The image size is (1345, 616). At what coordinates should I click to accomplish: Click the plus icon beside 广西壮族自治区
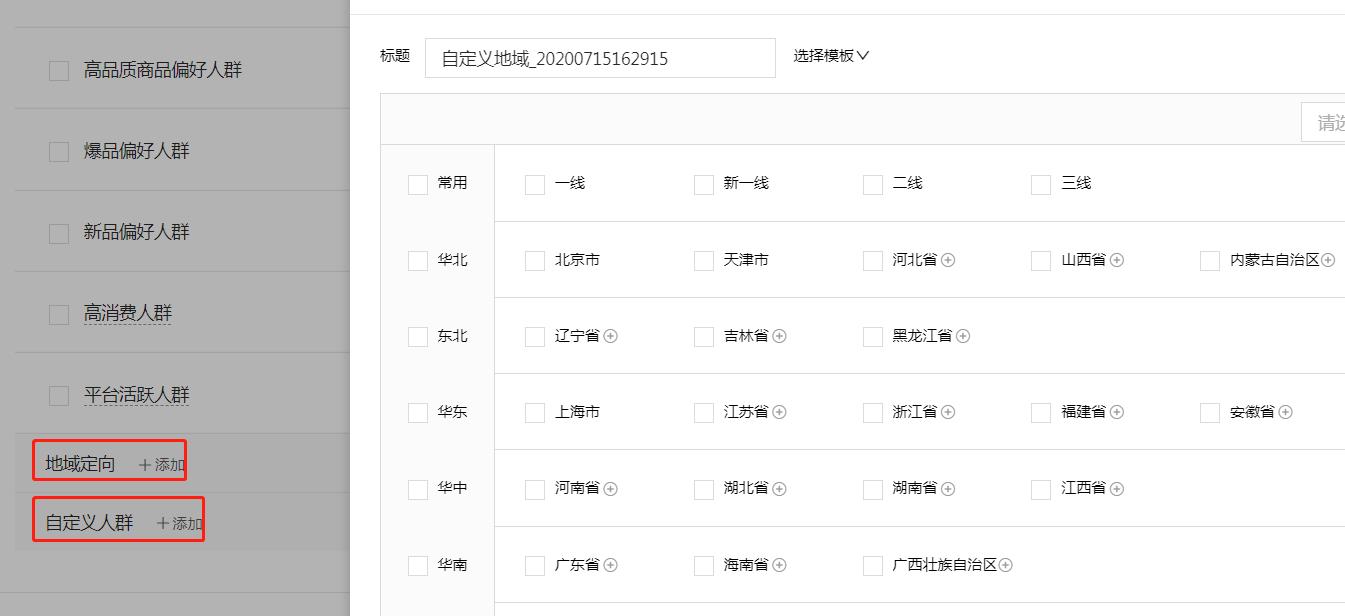[x=1005, y=565]
